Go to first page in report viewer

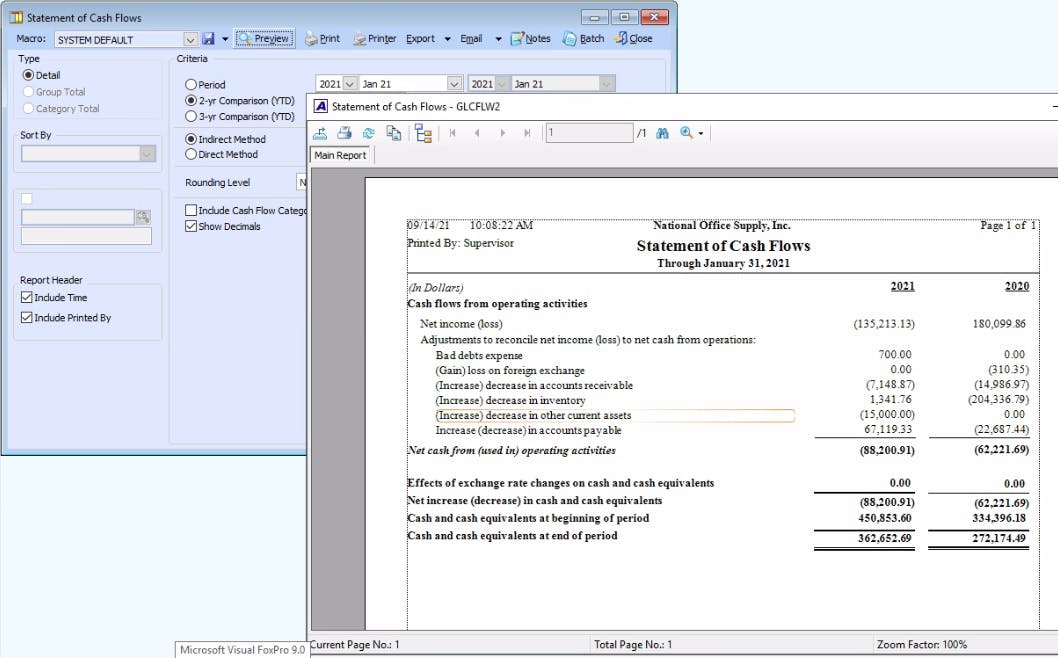pyautogui.click(x=452, y=134)
